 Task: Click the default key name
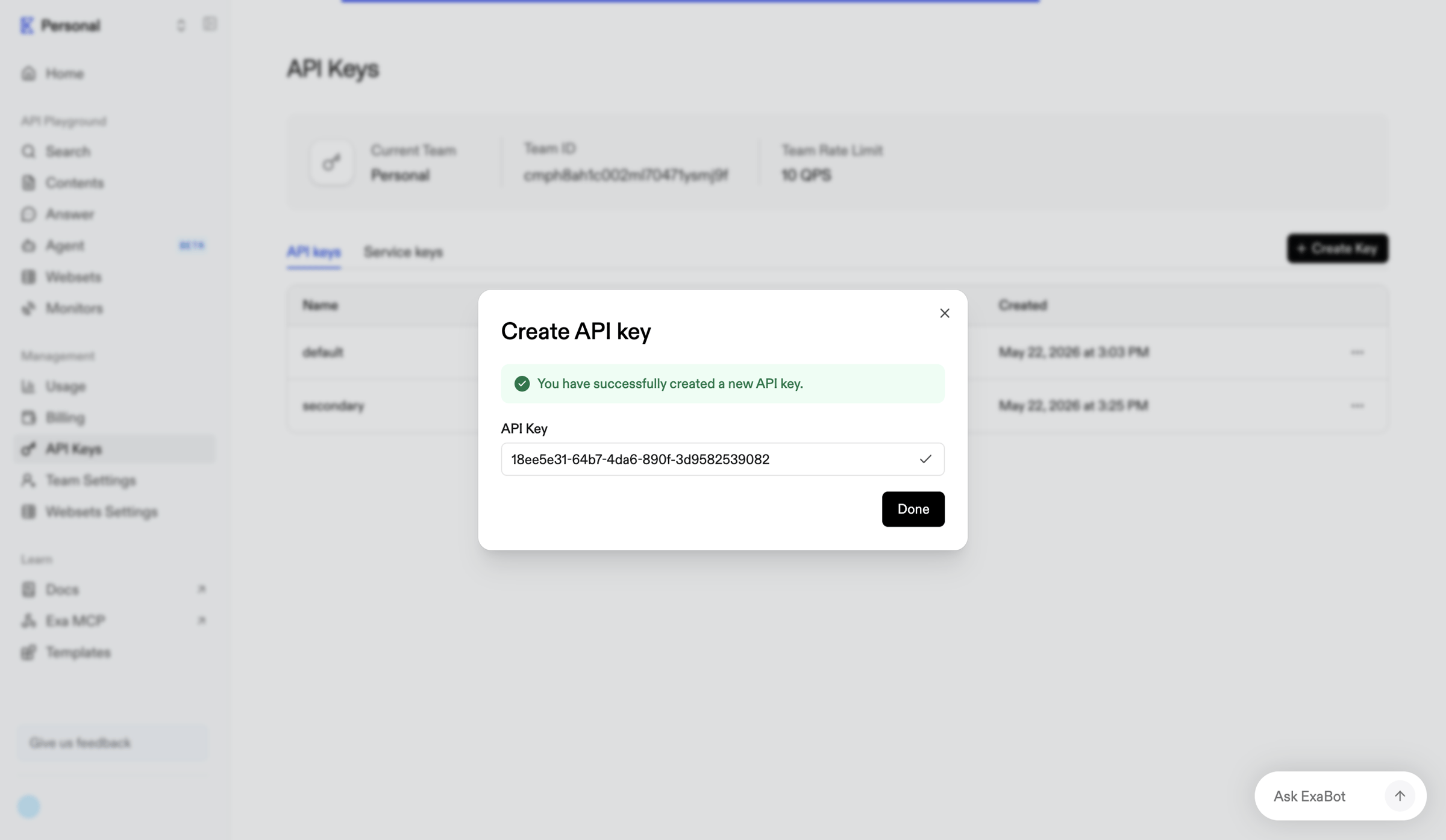(x=322, y=352)
